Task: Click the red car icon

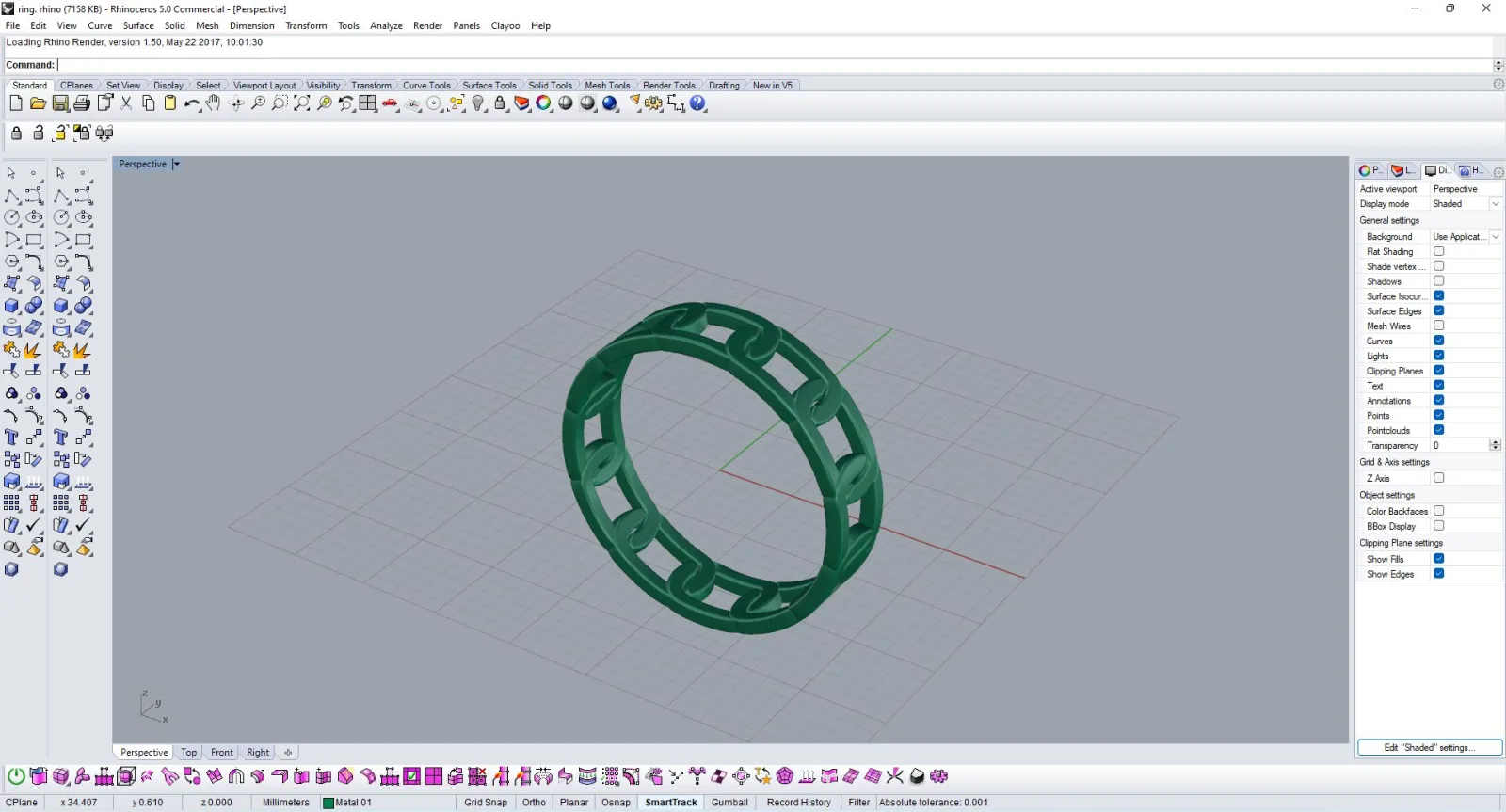Action: tap(390, 103)
